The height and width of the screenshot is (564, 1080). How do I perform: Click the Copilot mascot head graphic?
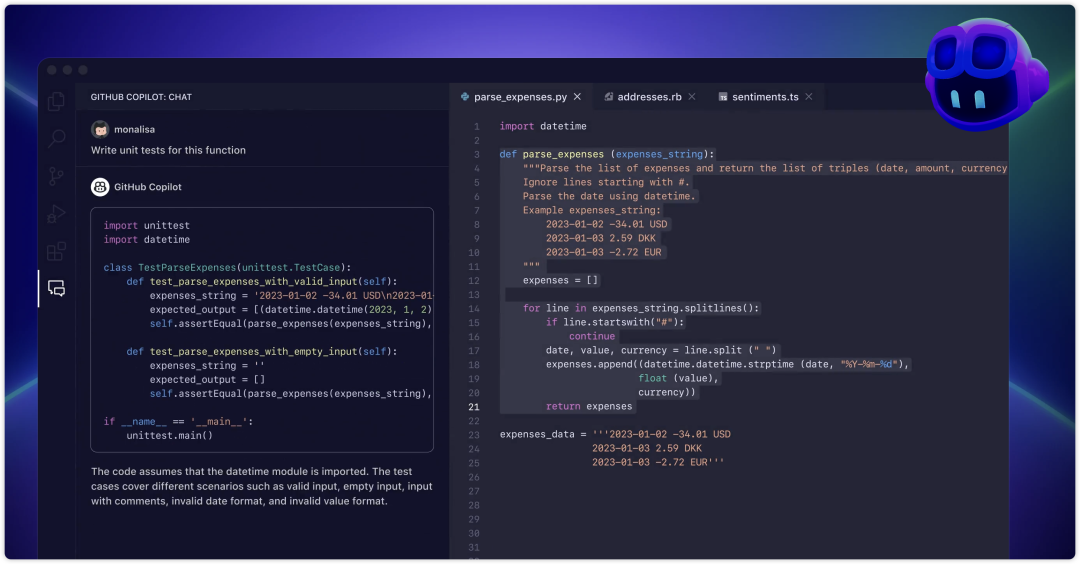(x=986, y=74)
